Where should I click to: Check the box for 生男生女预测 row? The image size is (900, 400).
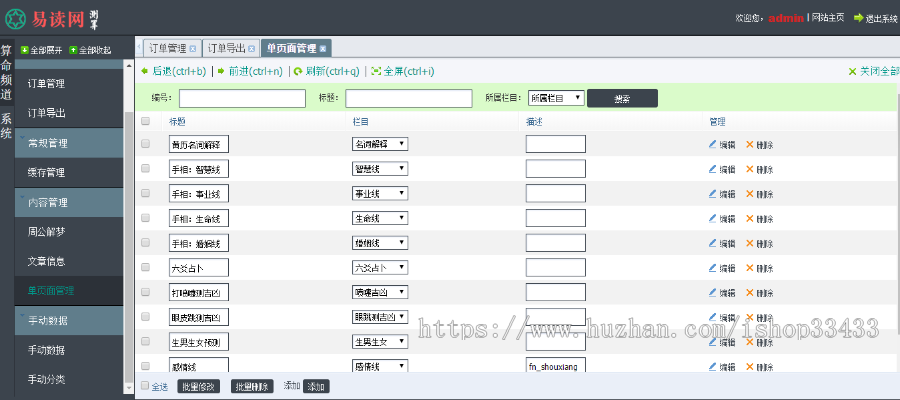[145, 341]
